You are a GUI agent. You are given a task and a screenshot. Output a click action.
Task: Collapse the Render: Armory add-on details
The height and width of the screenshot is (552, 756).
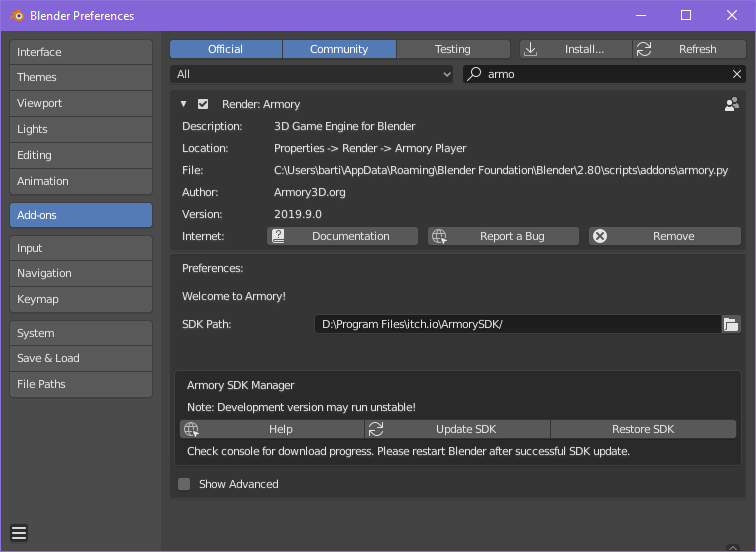183,104
